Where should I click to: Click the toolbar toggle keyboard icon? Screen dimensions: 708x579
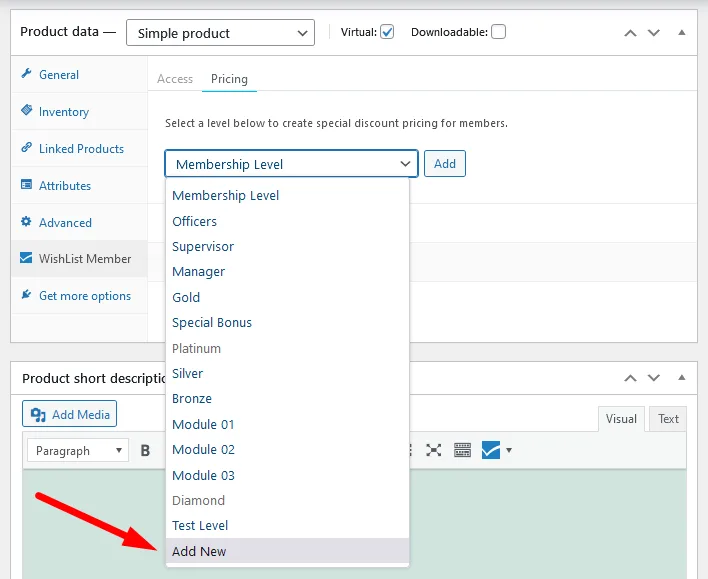click(462, 450)
